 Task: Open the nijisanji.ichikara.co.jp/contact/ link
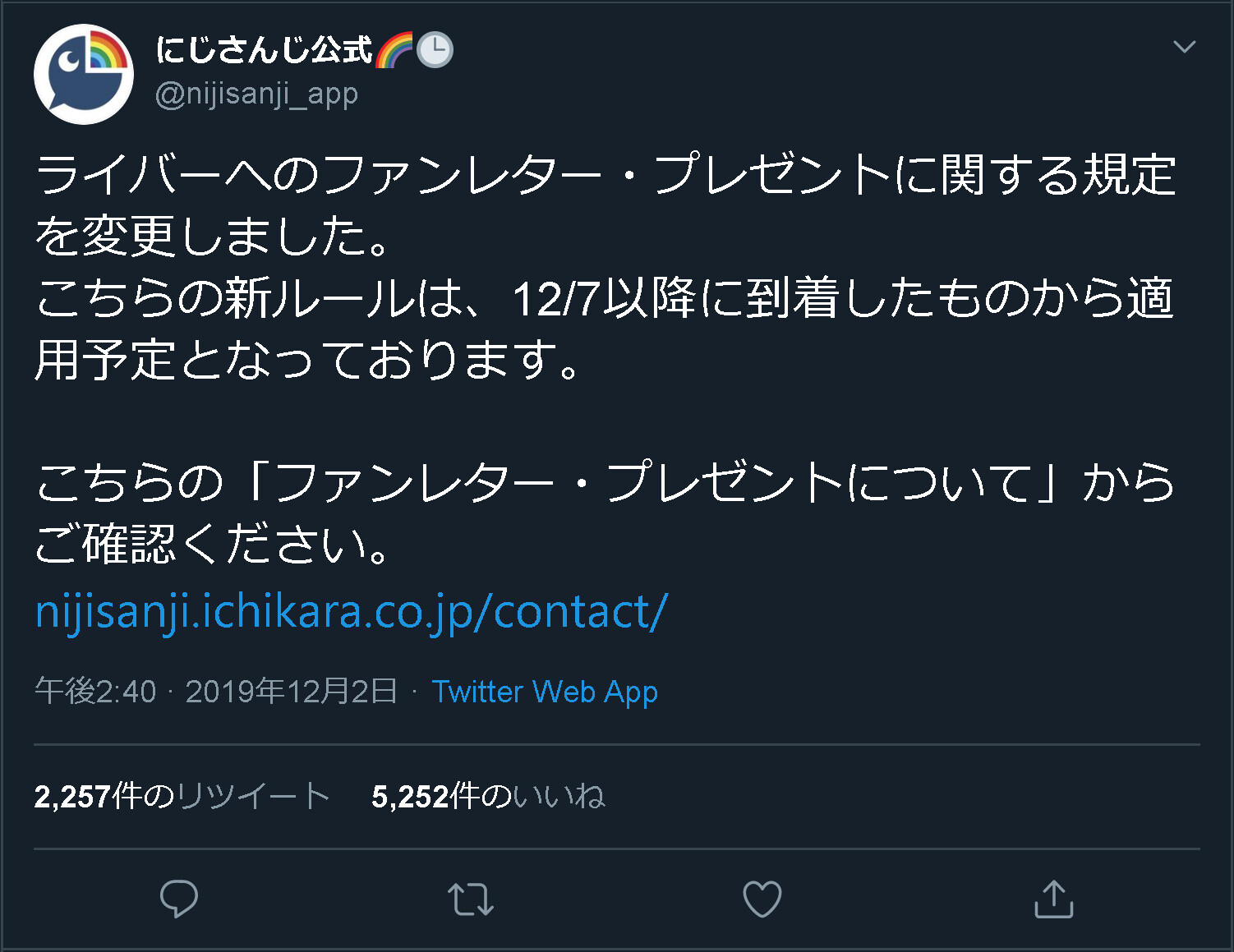coord(352,611)
